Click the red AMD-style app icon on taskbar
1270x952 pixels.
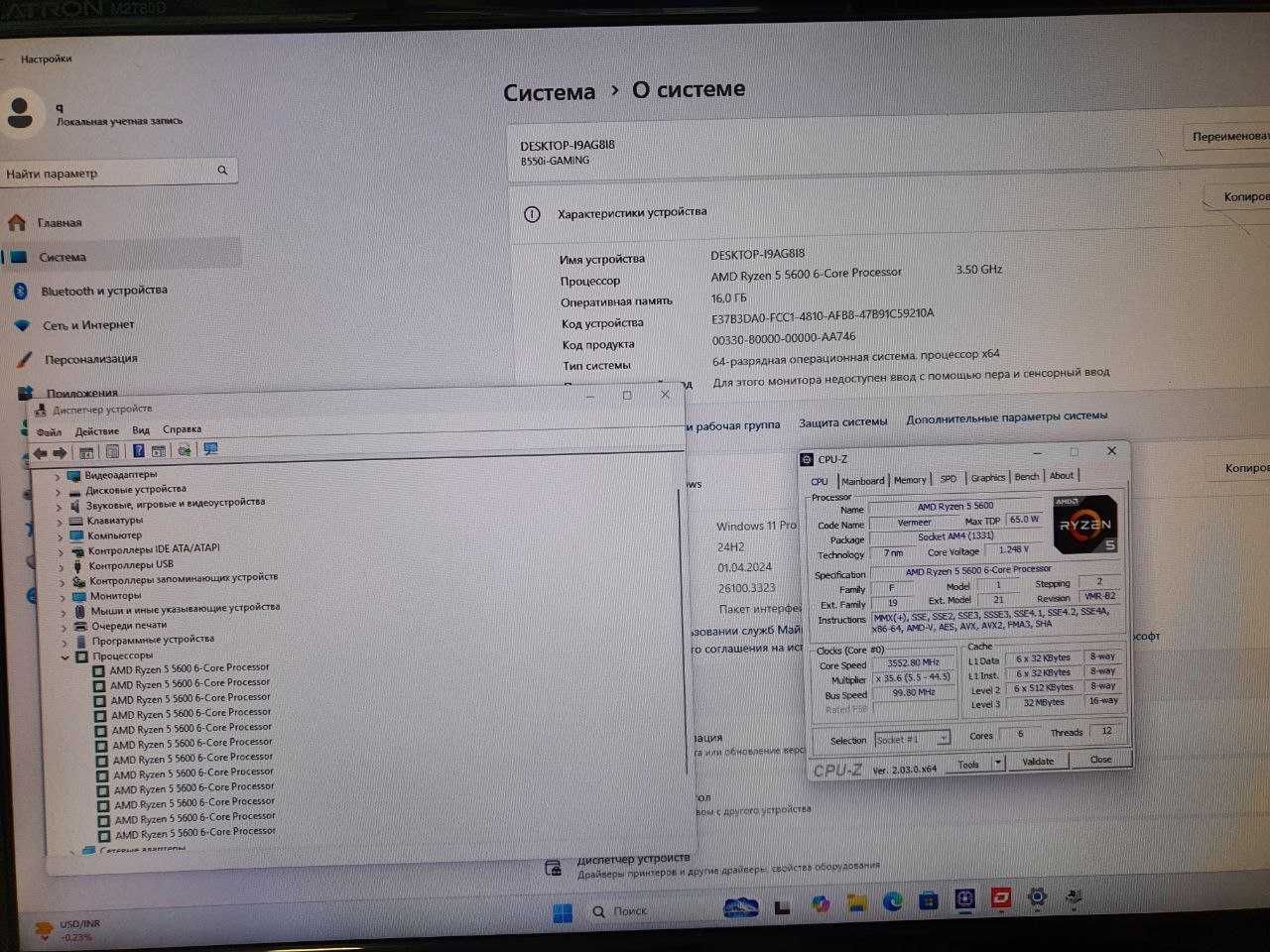click(1000, 898)
